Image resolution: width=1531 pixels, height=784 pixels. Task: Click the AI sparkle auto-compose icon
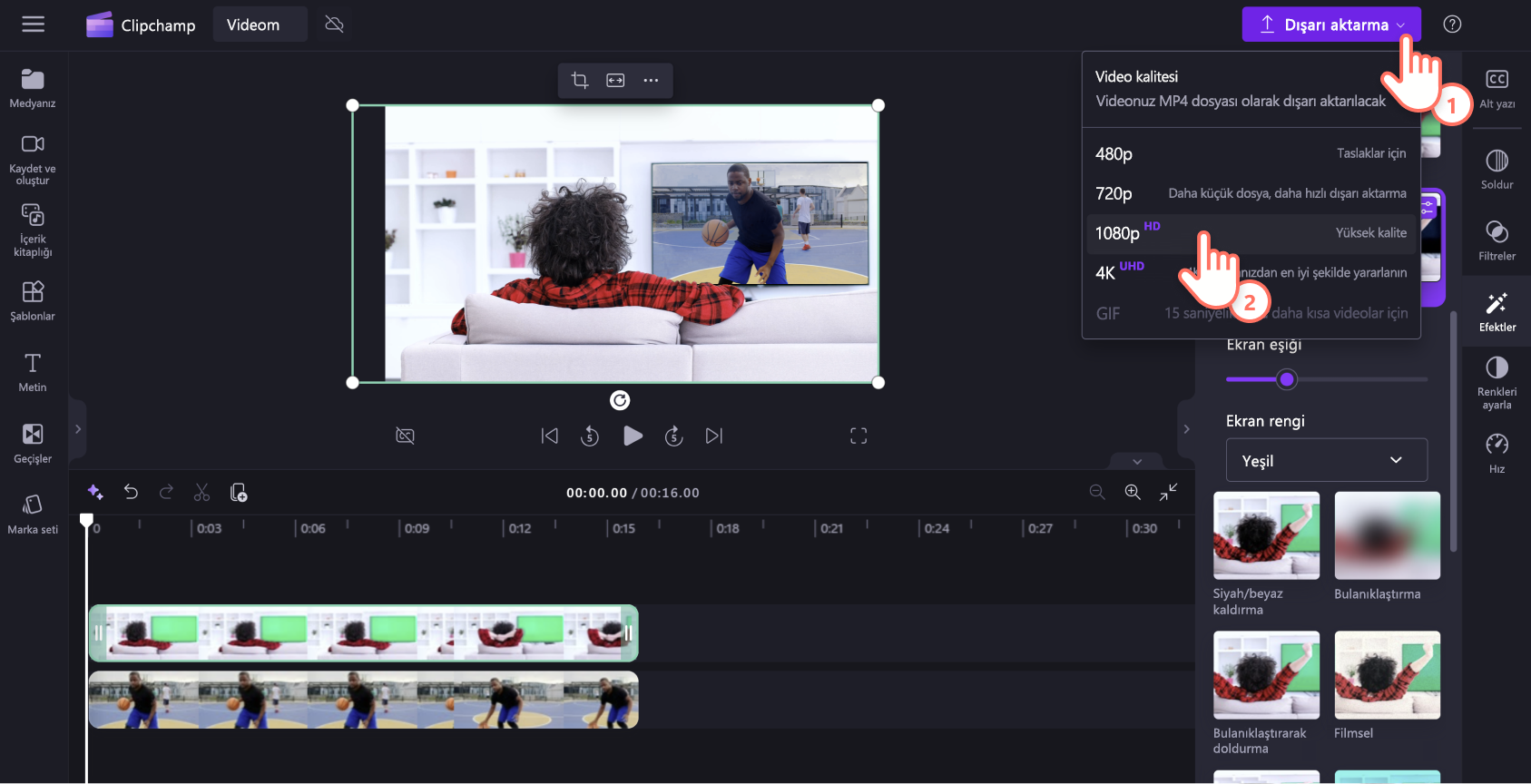click(x=95, y=492)
